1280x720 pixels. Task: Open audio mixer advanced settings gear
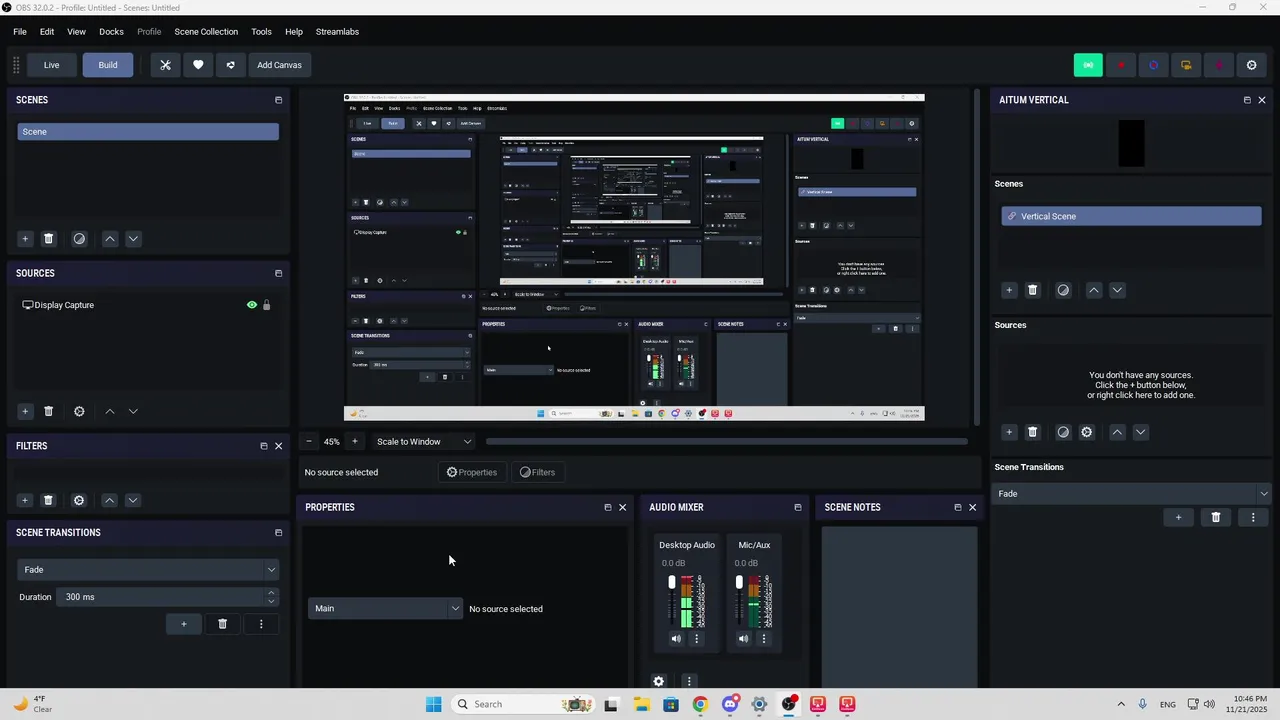658,681
